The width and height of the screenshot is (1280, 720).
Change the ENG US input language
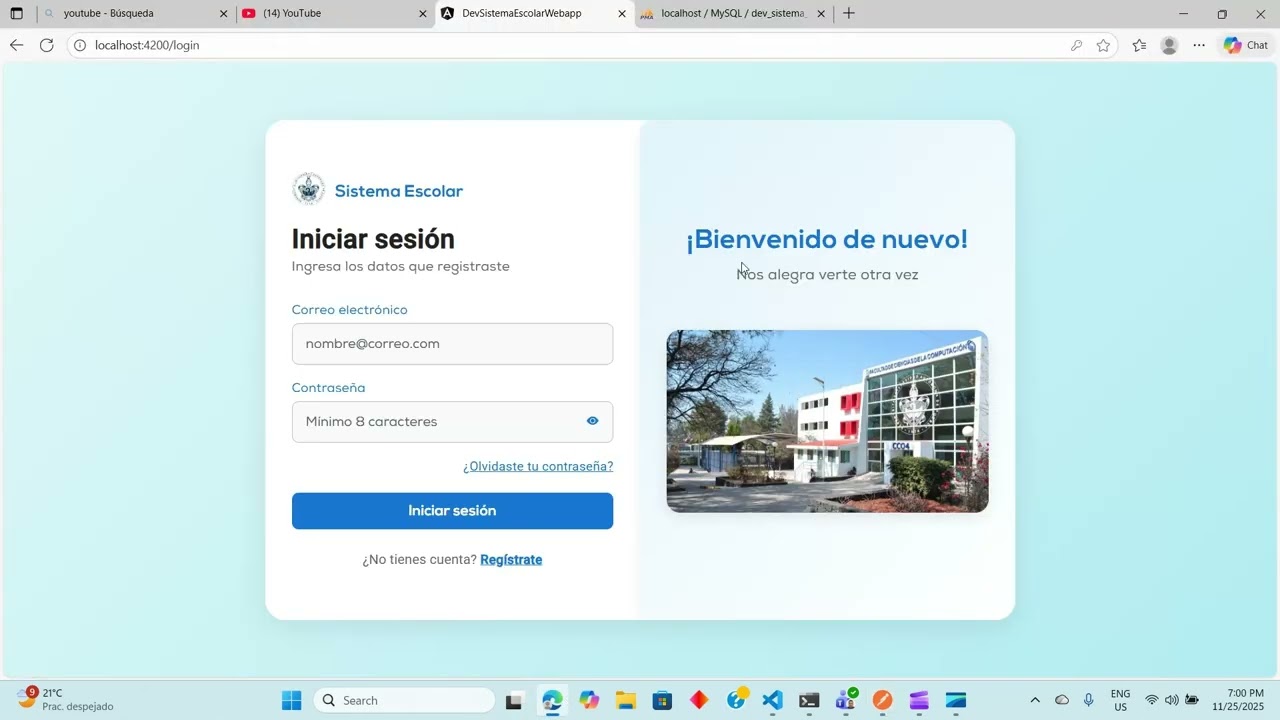(1121, 700)
